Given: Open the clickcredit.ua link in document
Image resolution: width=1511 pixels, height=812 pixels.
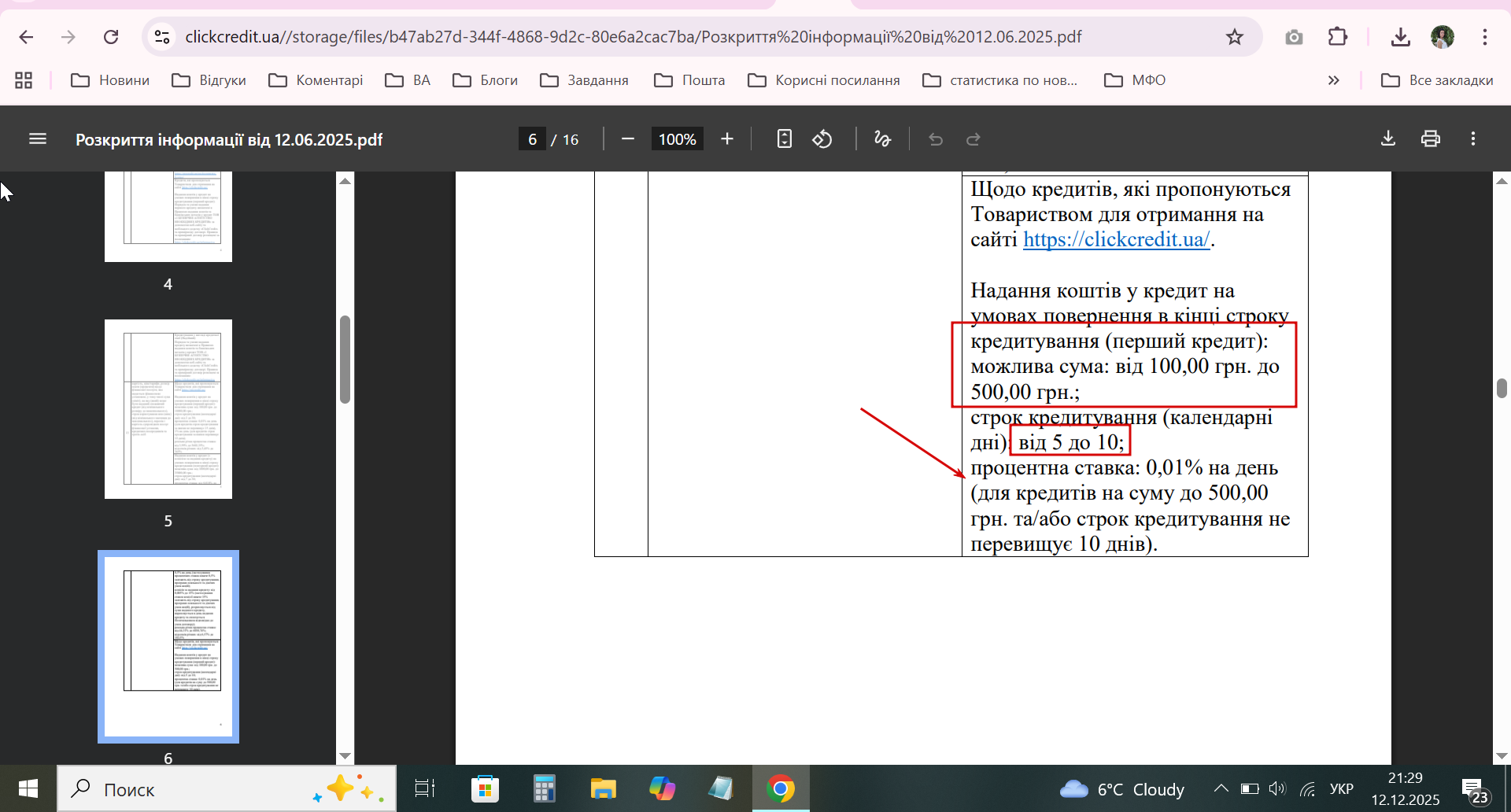Looking at the screenshot, I should tap(1116, 240).
